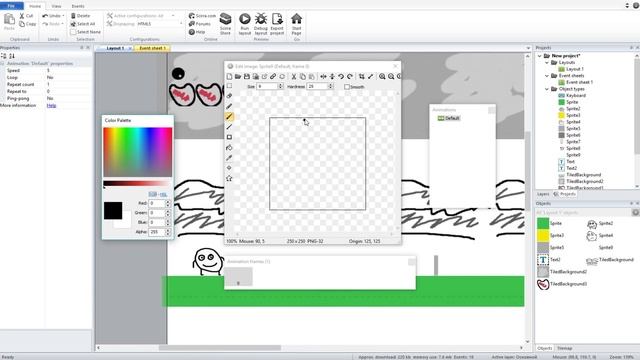Viewport: 640px width, 360px height.
Task: Select Keyboard in the Projects tree
Action: pyautogui.click(x=572, y=96)
